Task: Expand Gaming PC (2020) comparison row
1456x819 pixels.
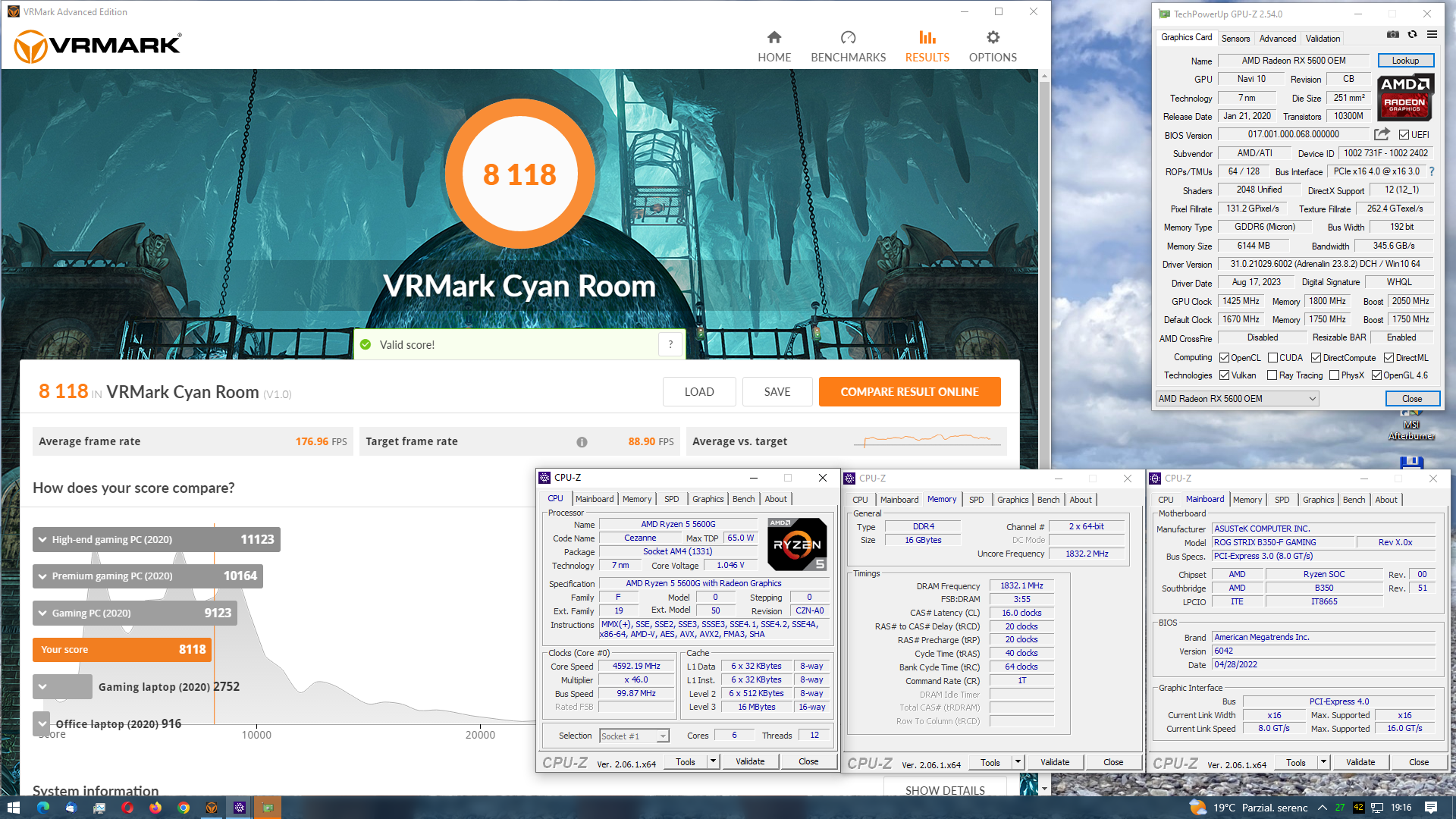Action: pyautogui.click(x=135, y=613)
